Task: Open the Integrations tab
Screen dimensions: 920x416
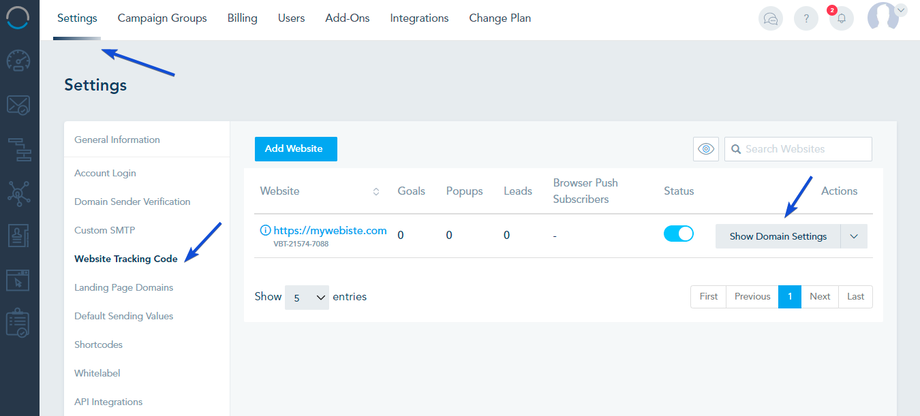Action: [x=419, y=18]
